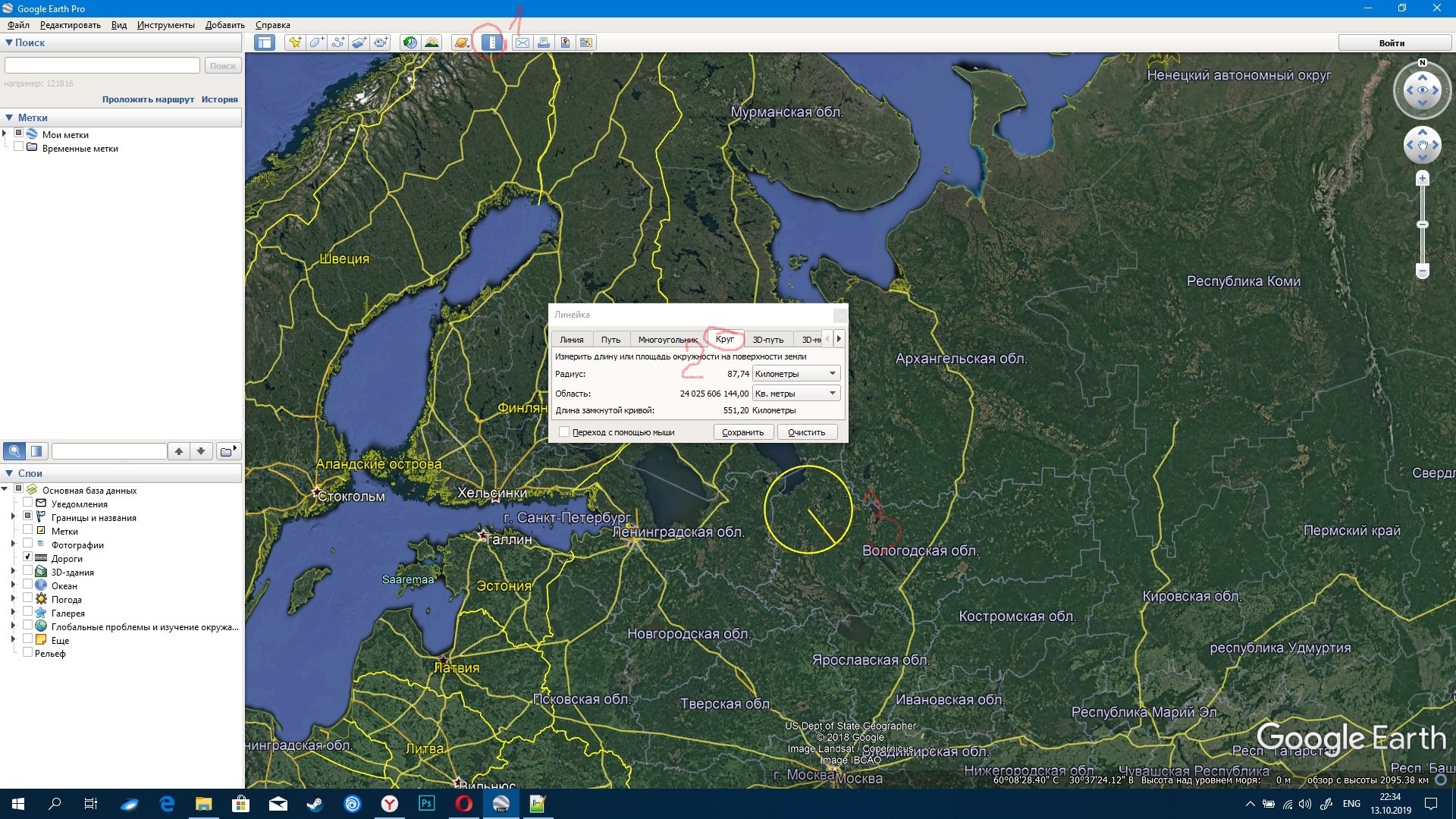Switch to the Многоугольник ruler tab
The height and width of the screenshot is (819, 1456).
tap(667, 340)
